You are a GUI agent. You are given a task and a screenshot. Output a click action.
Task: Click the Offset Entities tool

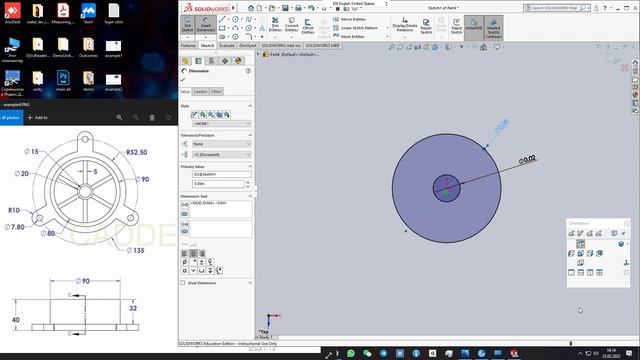point(308,27)
